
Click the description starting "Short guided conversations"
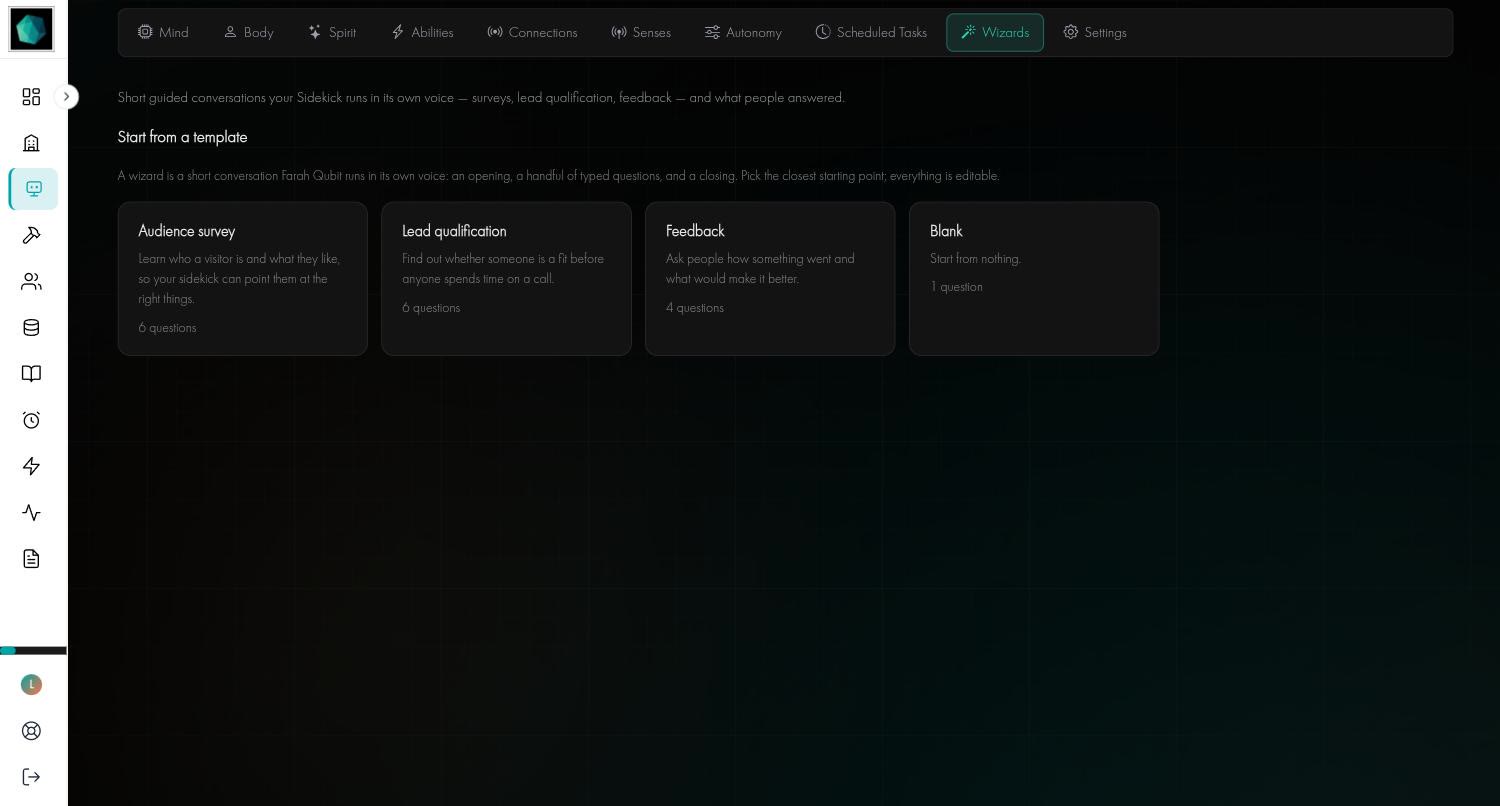[481, 98]
